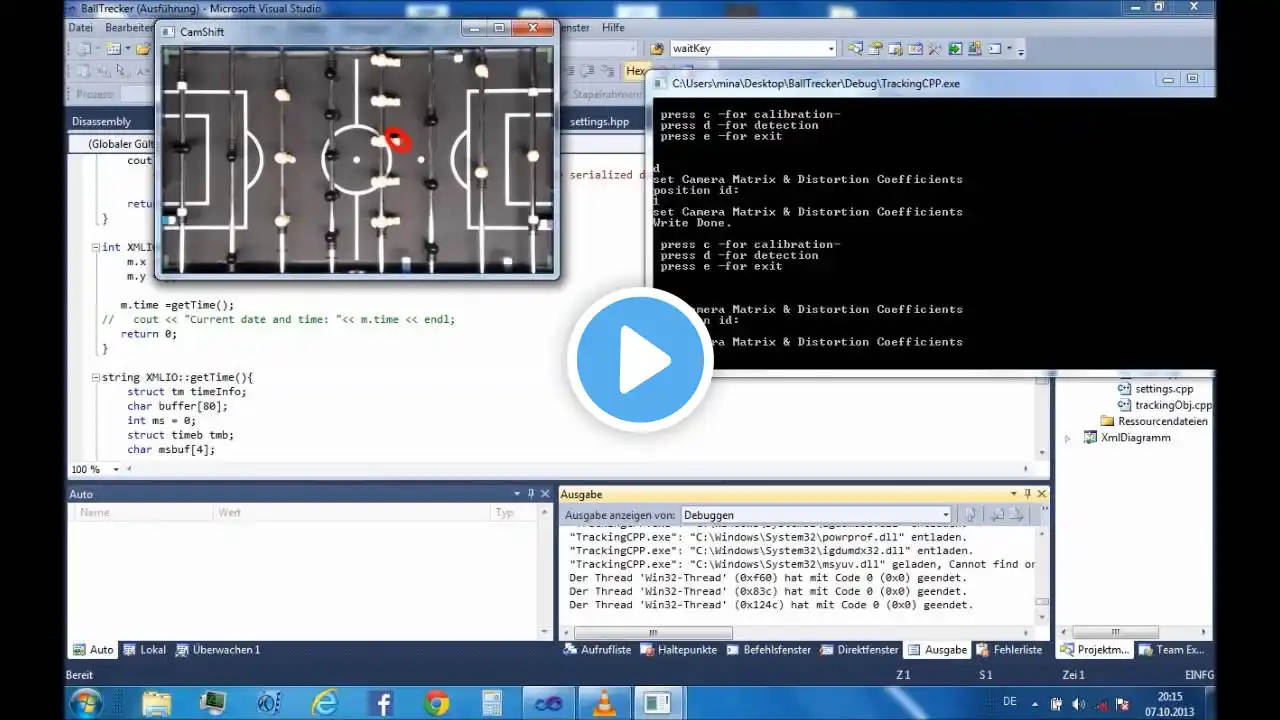
Task: Select trackingObj.cpp in the solution tree
Action: 1164,405
